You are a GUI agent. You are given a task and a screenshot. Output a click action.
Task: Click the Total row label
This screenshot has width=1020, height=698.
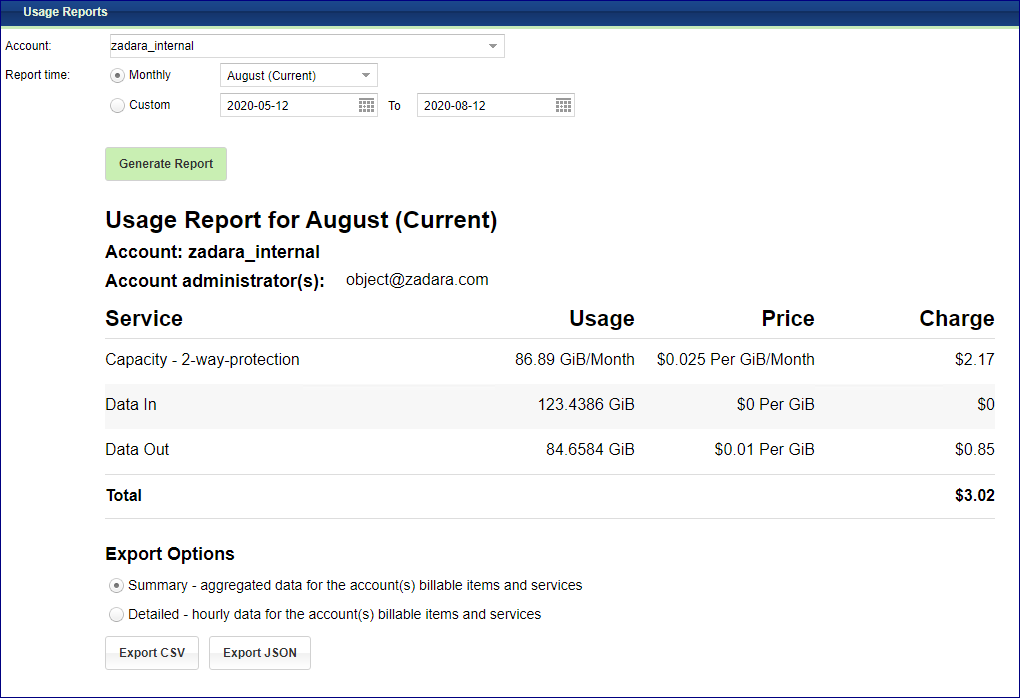pos(124,496)
